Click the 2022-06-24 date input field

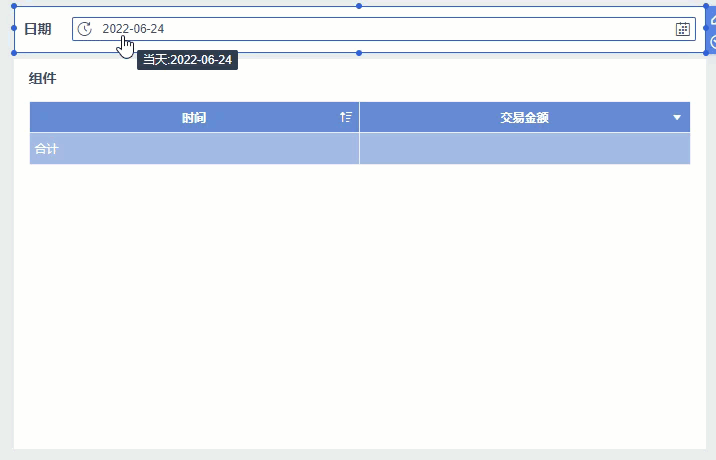384,29
